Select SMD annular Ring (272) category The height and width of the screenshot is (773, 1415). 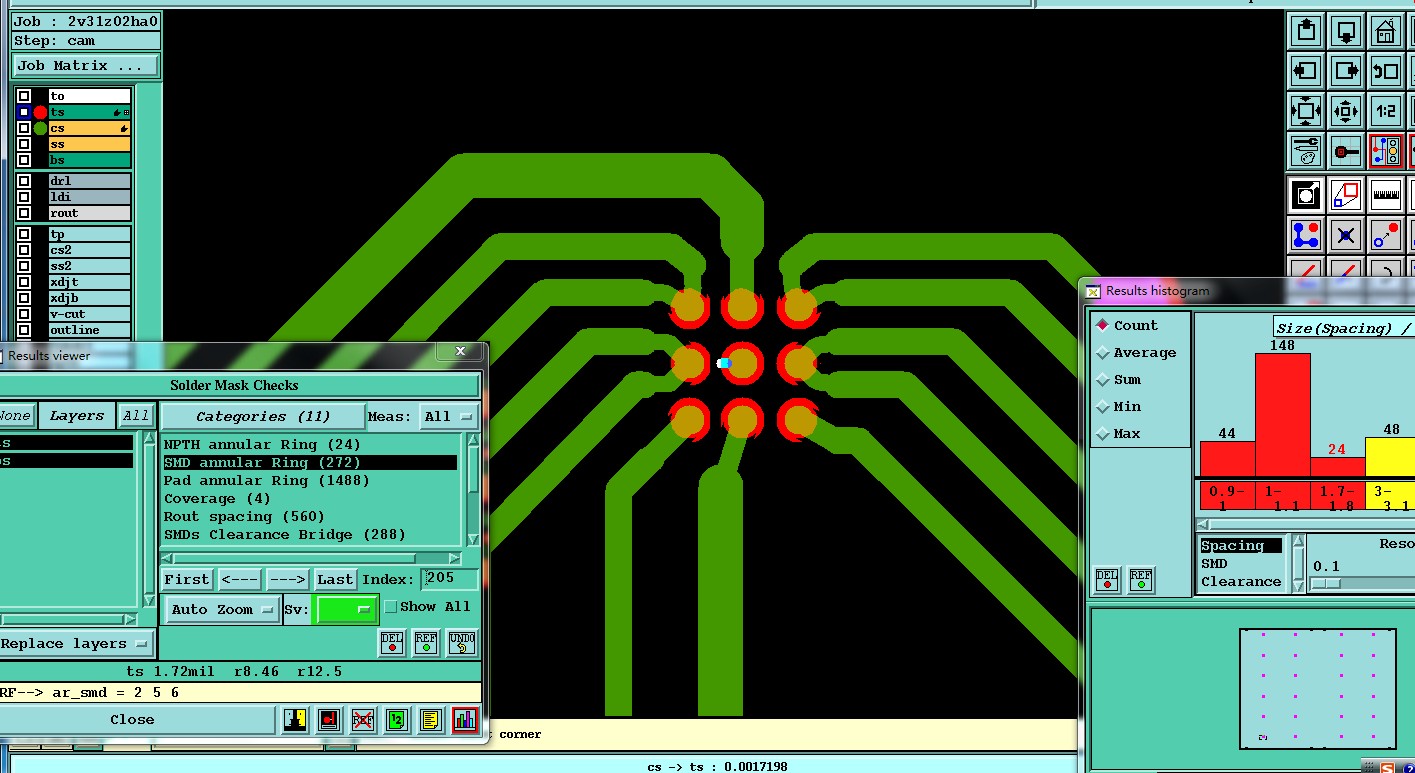tap(310, 462)
